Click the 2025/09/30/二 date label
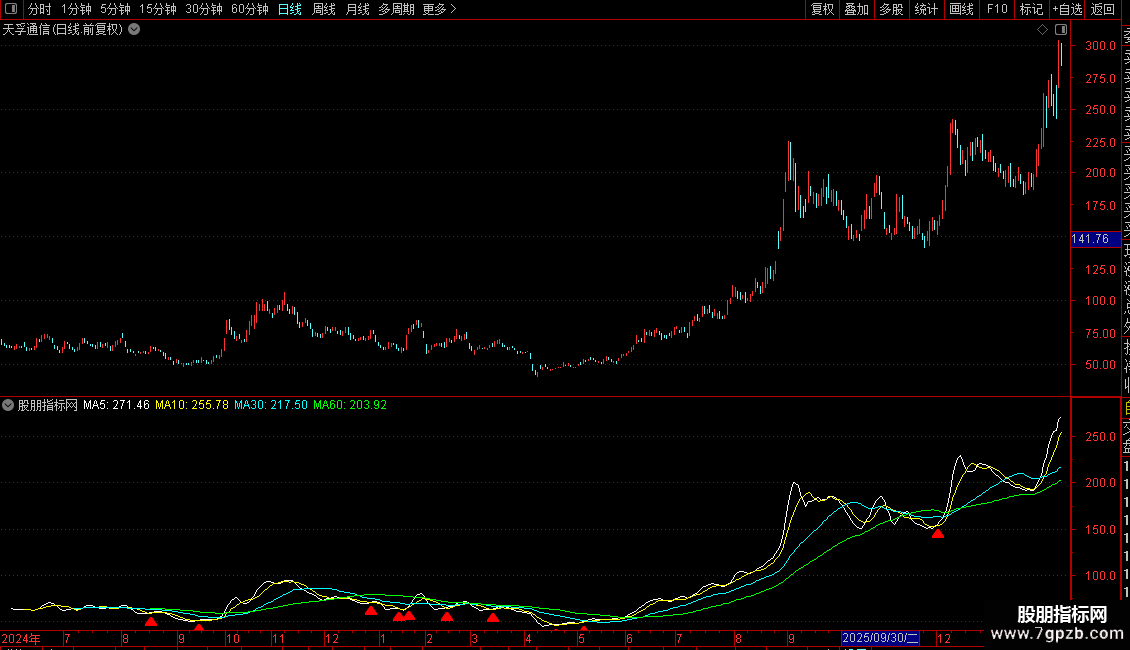The height and width of the screenshot is (650, 1130). click(x=881, y=638)
